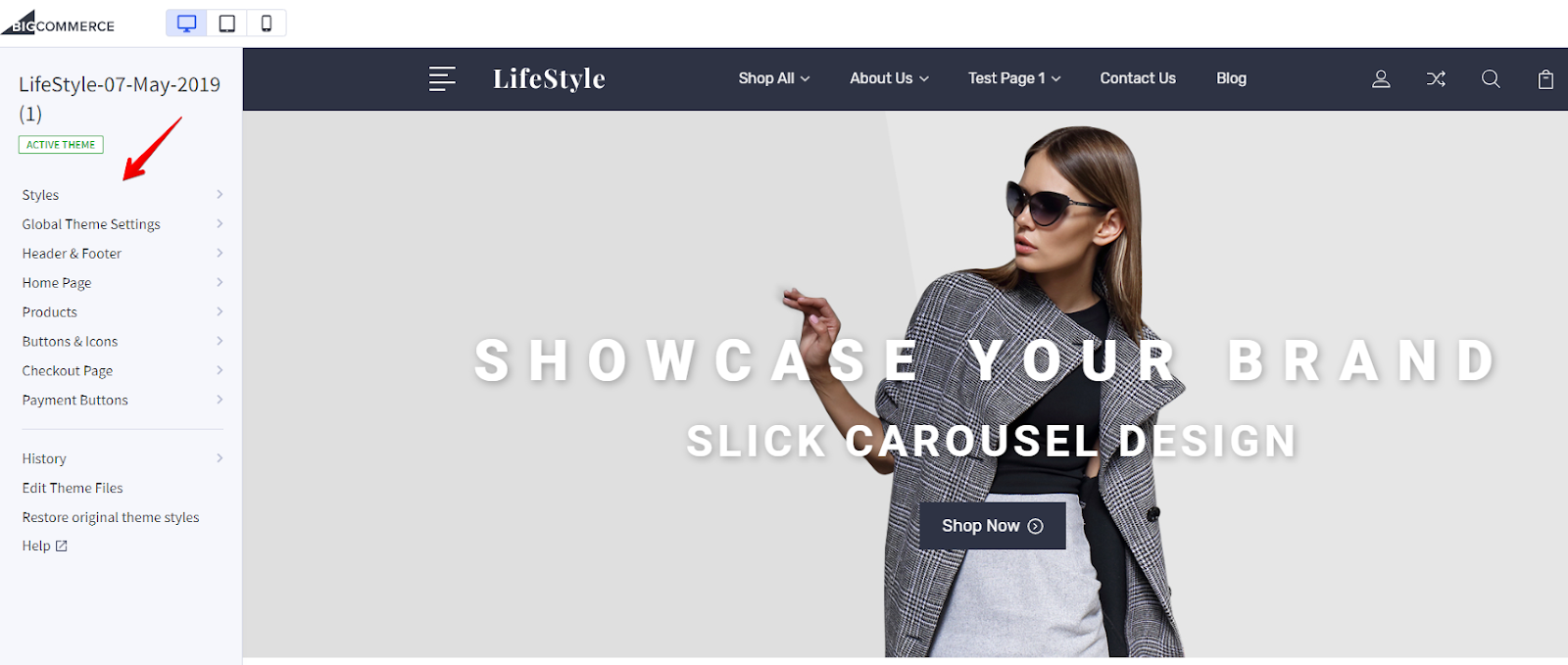Image resolution: width=1568 pixels, height=665 pixels.
Task: Open the search magnifier icon
Action: [1491, 79]
